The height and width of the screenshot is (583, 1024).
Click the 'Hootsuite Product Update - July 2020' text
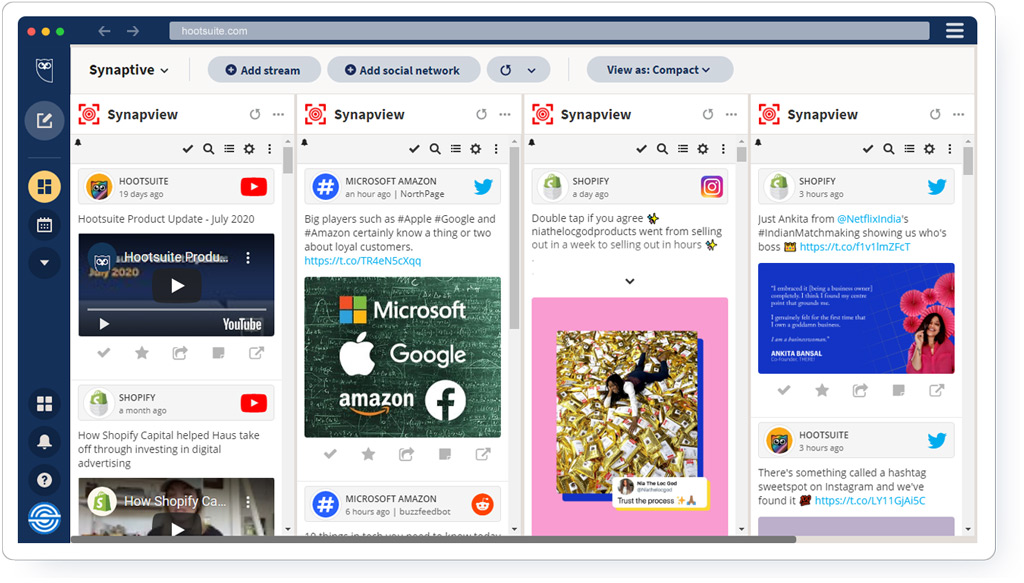(x=166, y=219)
